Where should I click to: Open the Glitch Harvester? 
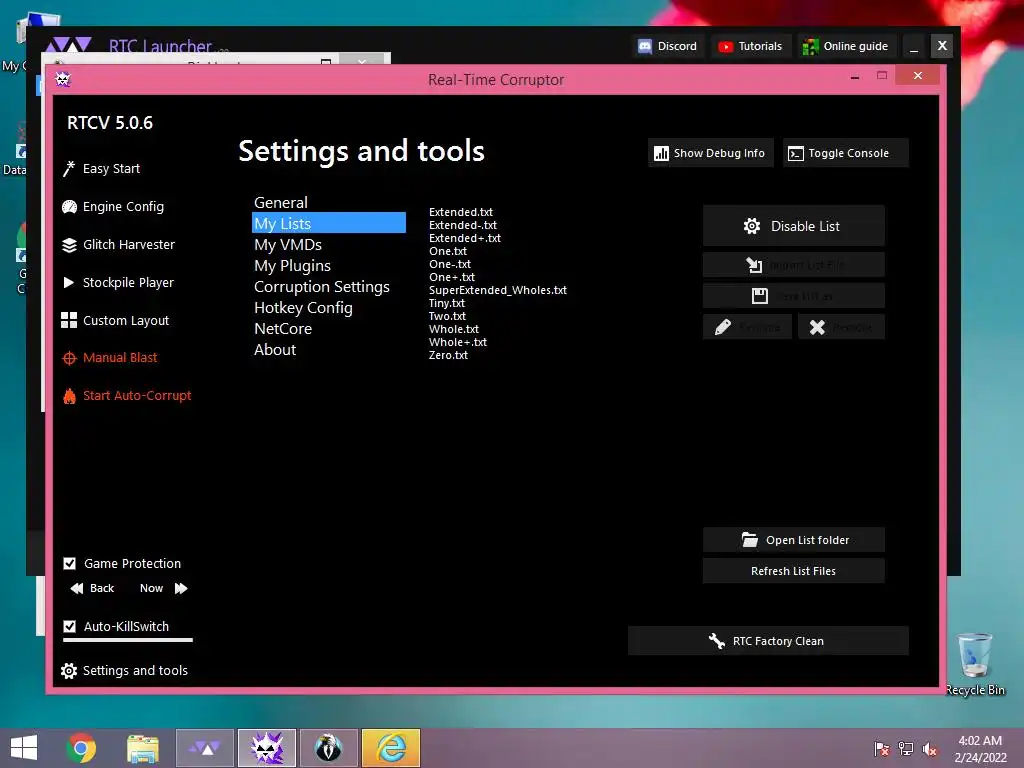118,244
